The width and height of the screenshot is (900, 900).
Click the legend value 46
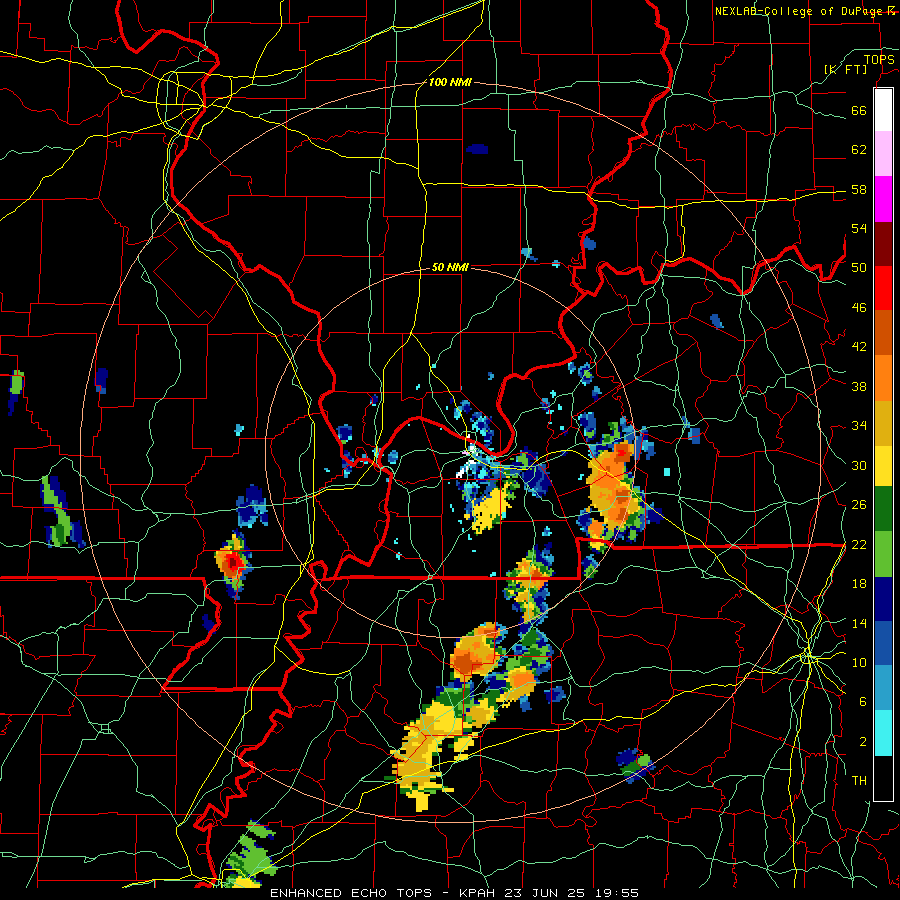click(x=859, y=308)
